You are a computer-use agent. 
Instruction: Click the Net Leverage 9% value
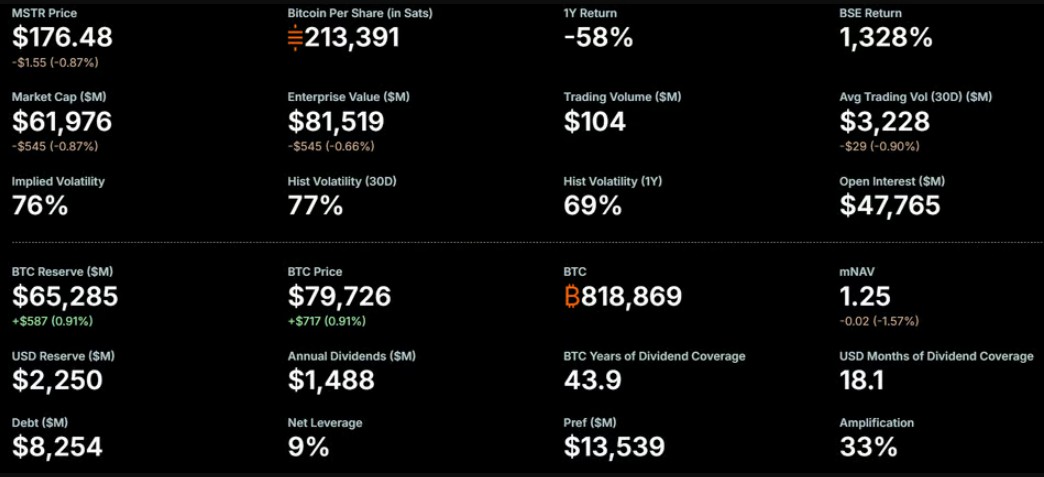coord(309,447)
